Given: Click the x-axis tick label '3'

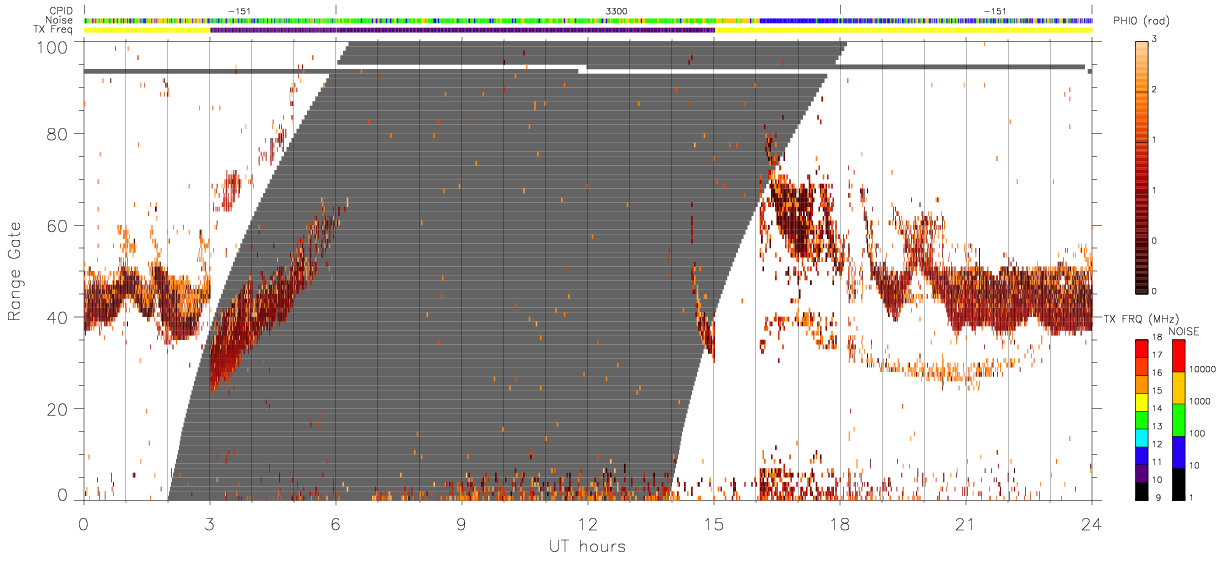Looking at the screenshot, I should pos(210,523).
